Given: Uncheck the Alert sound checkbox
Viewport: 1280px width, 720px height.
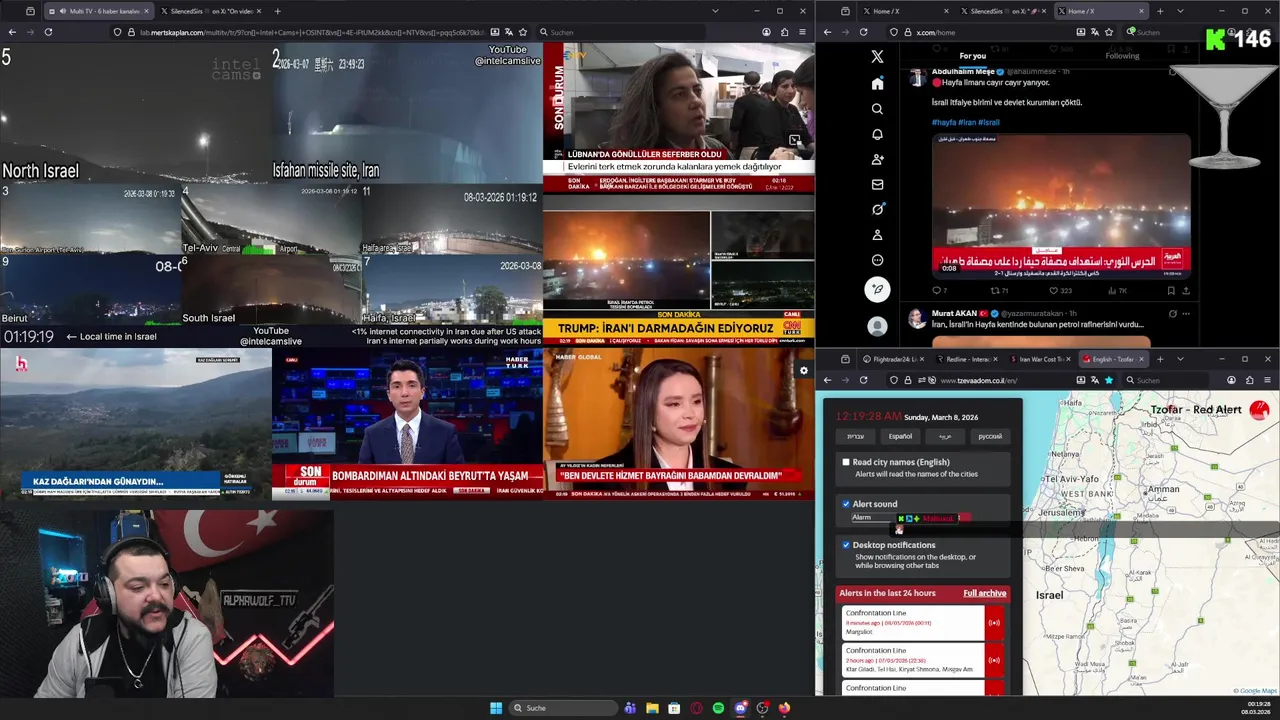Looking at the screenshot, I should coord(846,504).
